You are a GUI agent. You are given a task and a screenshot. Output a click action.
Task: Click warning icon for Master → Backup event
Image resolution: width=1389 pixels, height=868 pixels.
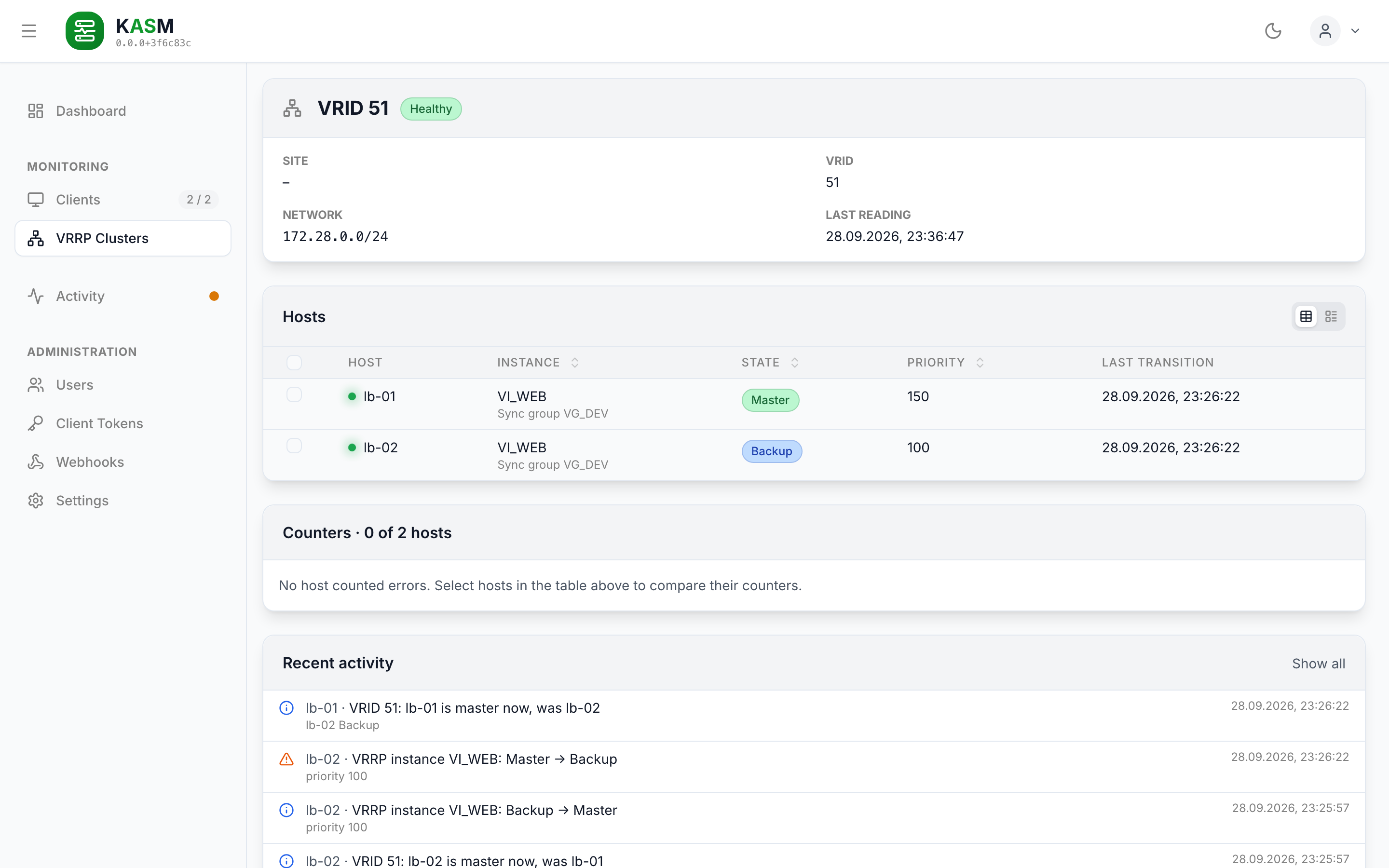[286, 759]
